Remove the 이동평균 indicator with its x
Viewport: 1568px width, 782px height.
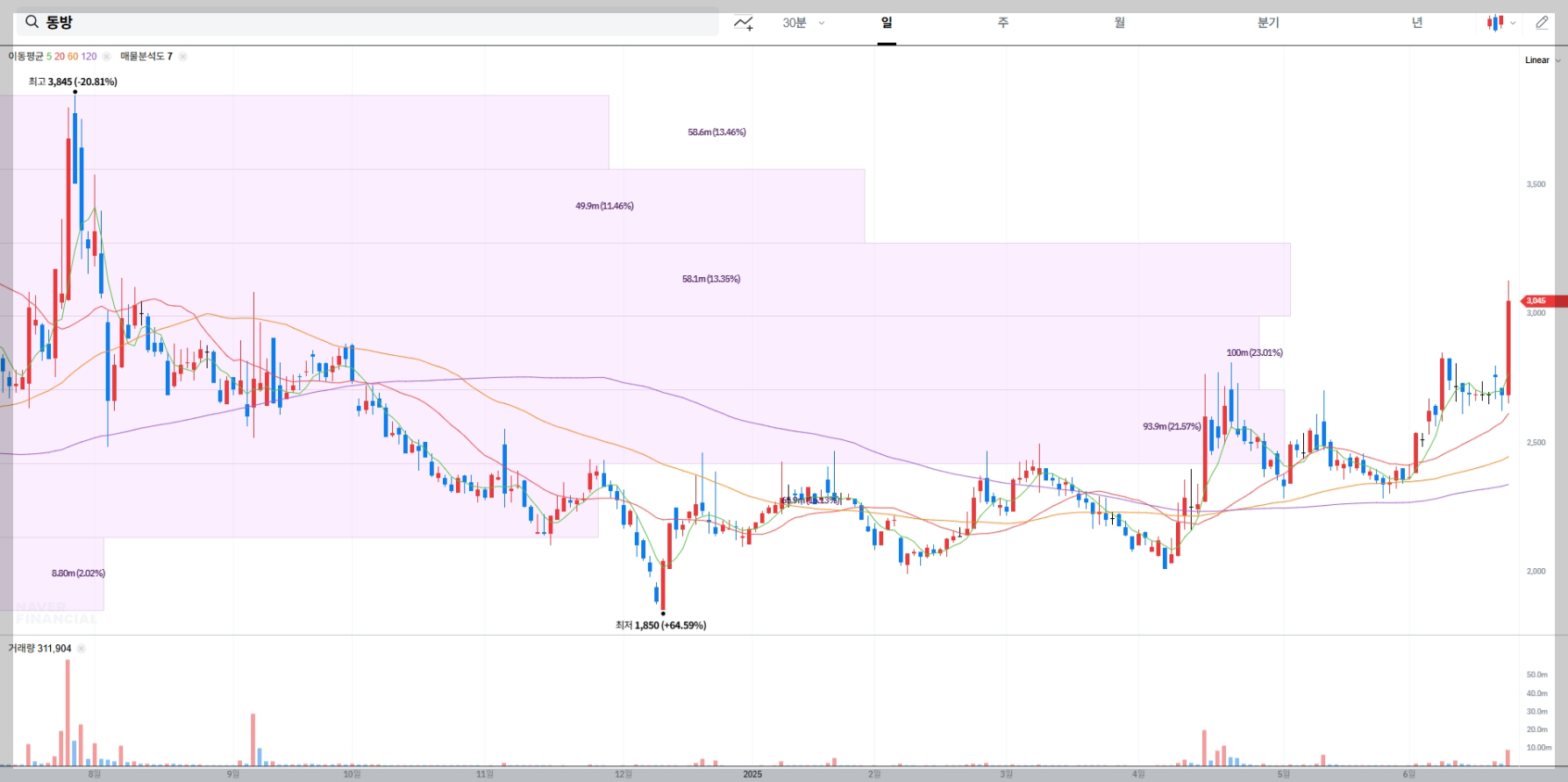pyautogui.click(x=106, y=56)
